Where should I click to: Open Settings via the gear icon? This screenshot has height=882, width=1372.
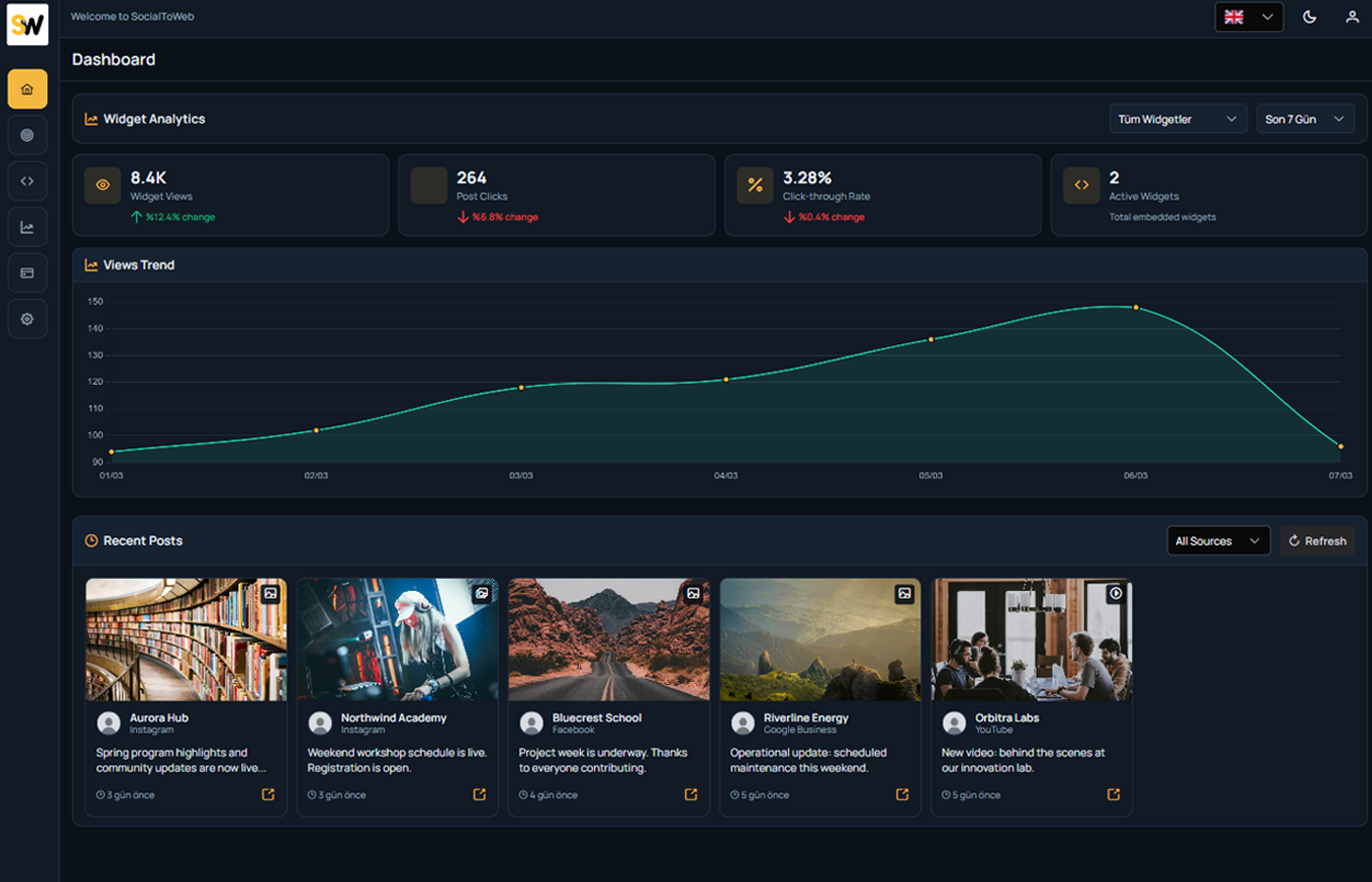click(26, 318)
